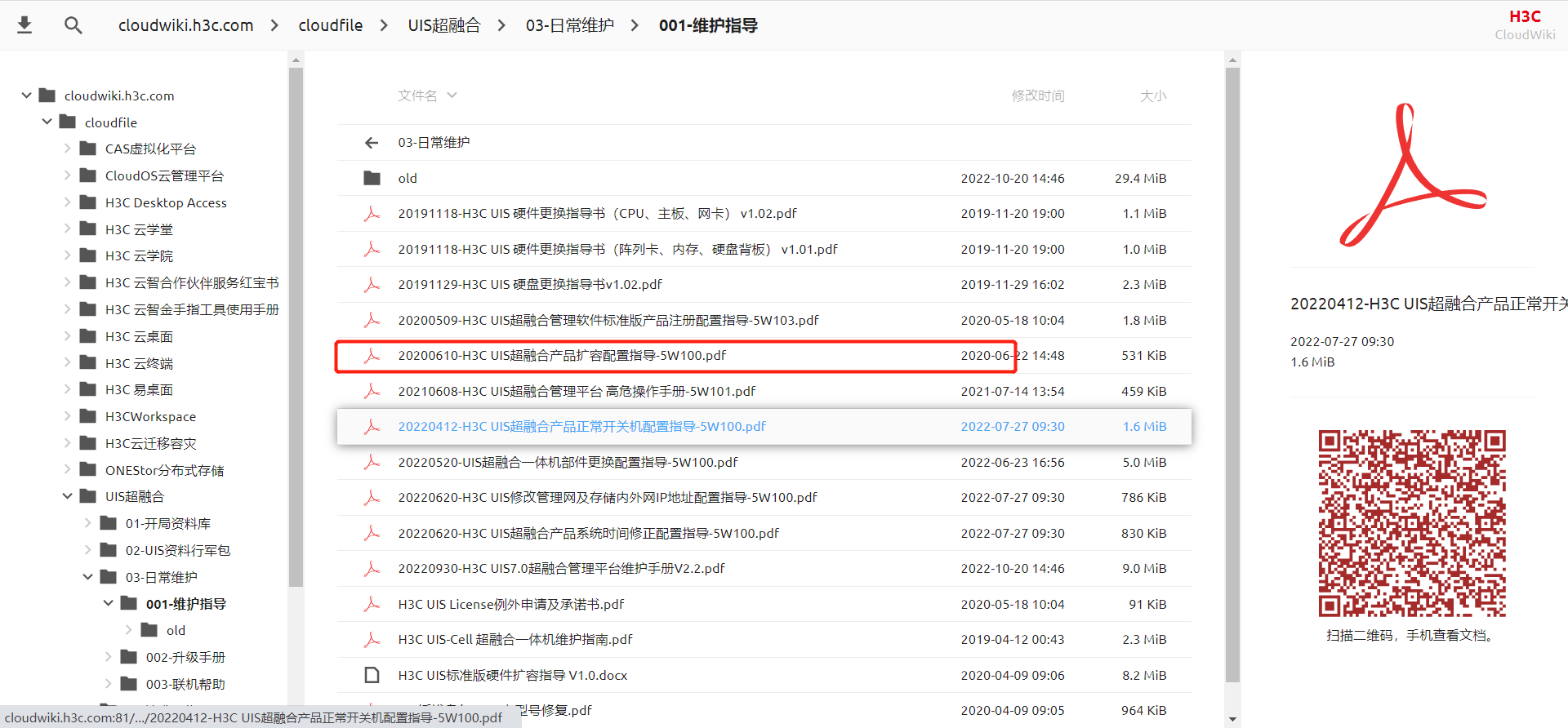The height and width of the screenshot is (728, 1568).
Task: Click PDF icon of 20220930 UIS7.0维护手册
Action: tap(372, 568)
